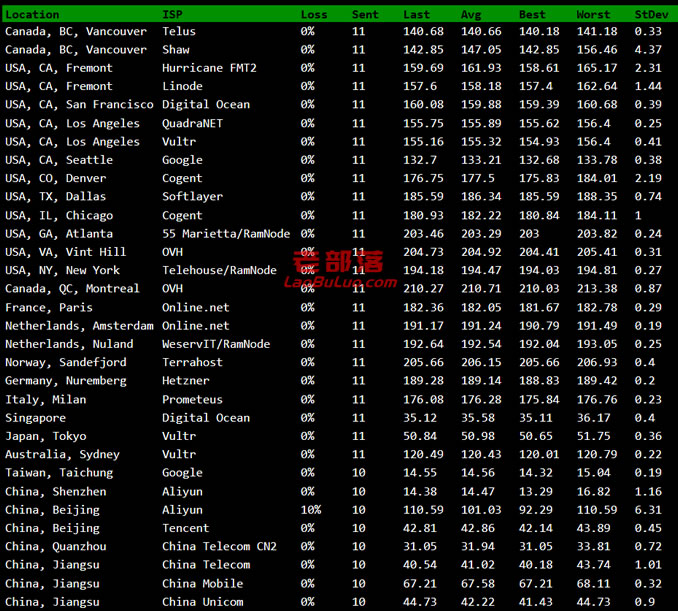Viewport: 678px width, 611px height.
Task: Select the 'StDev' column header
Action: (x=651, y=15)
